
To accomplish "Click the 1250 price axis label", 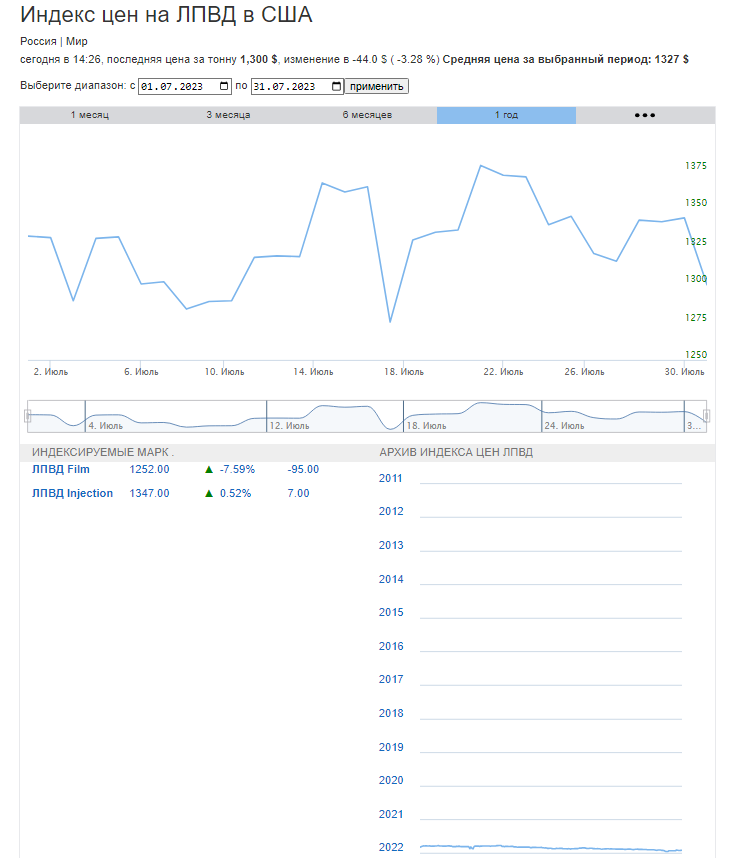I will pos(696,355).
